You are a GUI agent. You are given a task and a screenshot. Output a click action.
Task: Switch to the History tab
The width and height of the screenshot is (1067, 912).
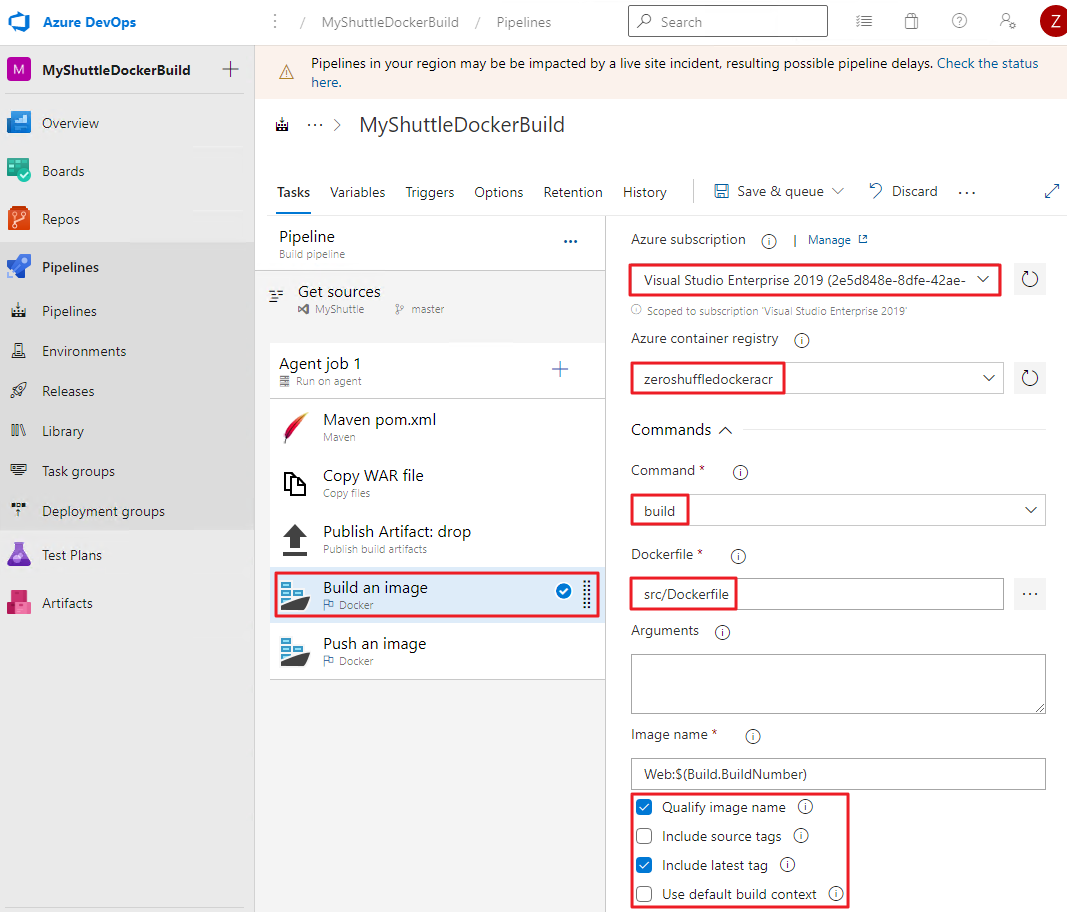[644, 193]
